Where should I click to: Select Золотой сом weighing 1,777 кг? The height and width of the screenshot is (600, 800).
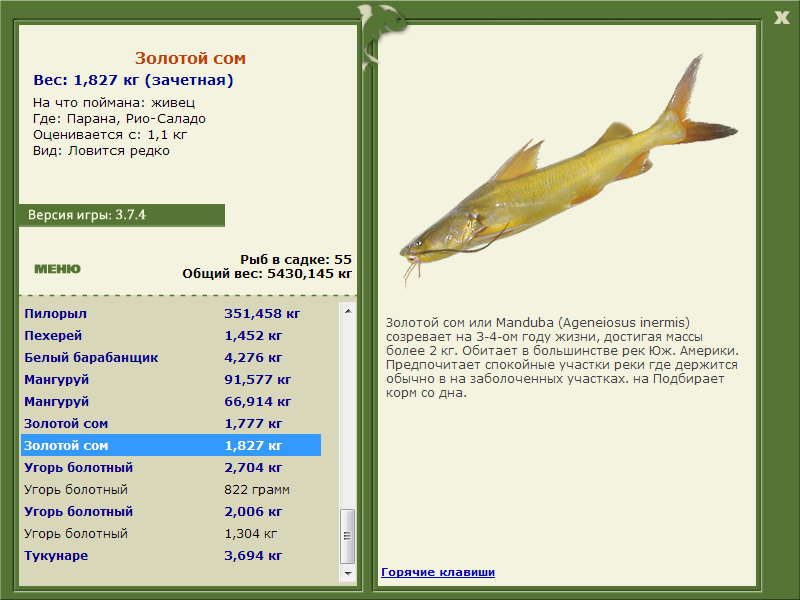coord(171,423)
